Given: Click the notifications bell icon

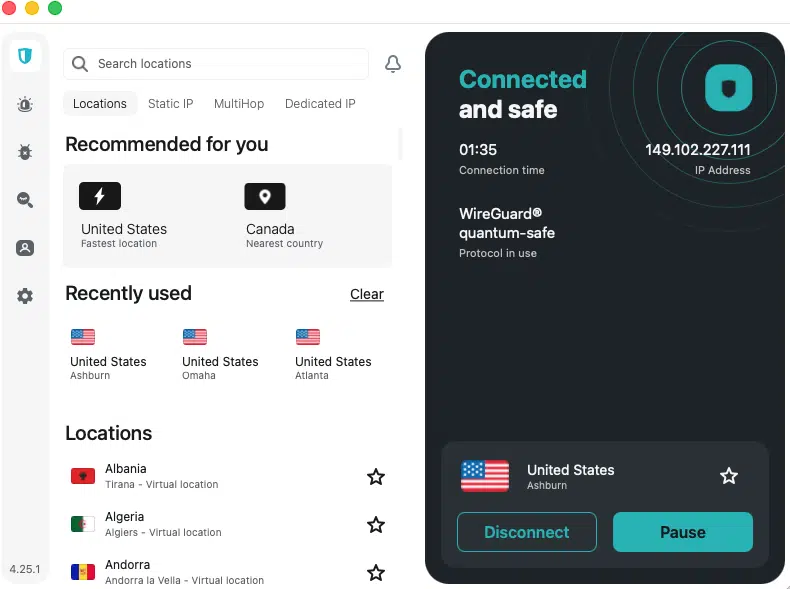Looking at the screenshot, I should 393,64.
